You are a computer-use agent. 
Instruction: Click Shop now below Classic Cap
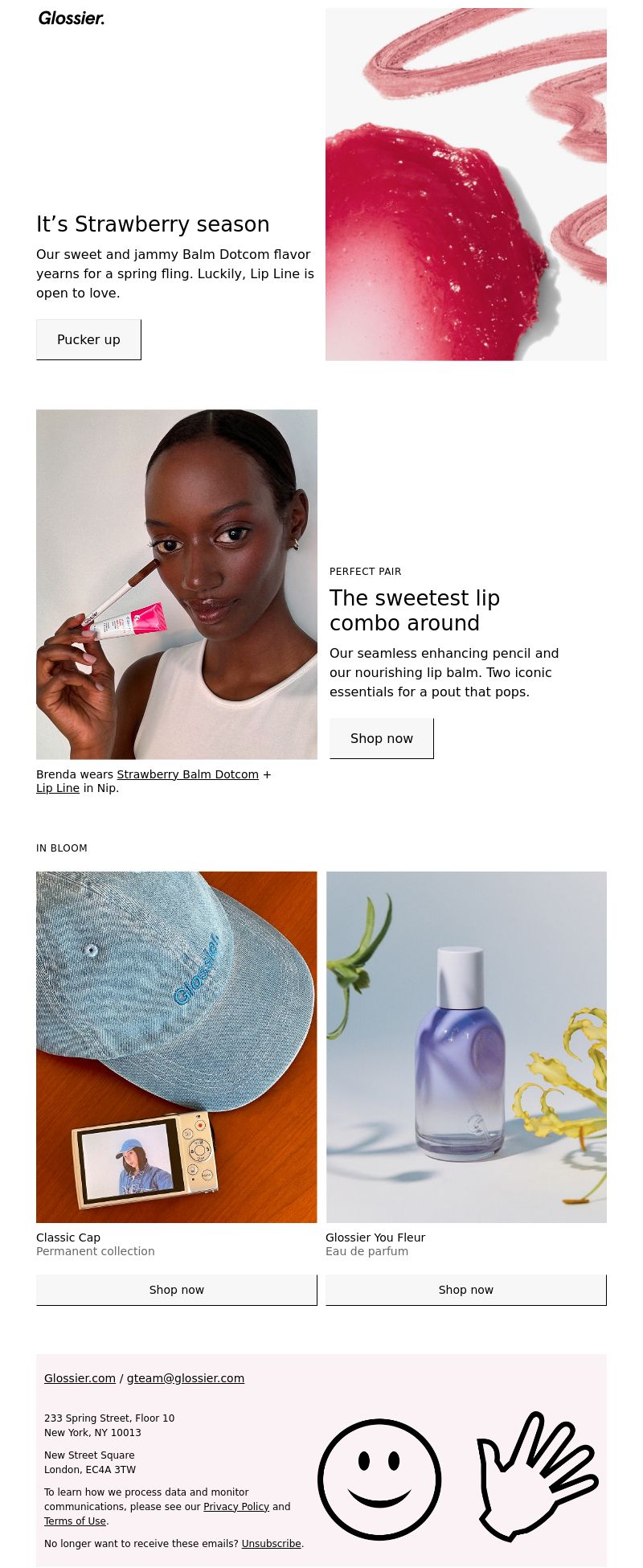coord(177,1290)
